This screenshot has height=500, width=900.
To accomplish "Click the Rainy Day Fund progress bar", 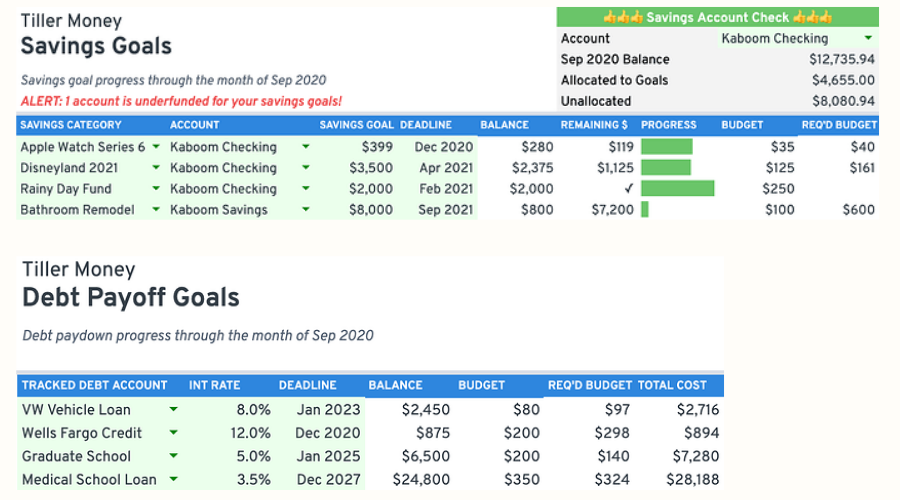I will click(677, 189).
